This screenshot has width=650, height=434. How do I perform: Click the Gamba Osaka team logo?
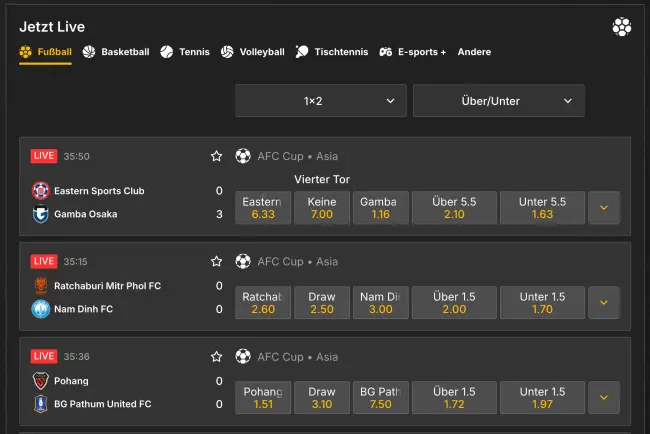click(41, 214)
